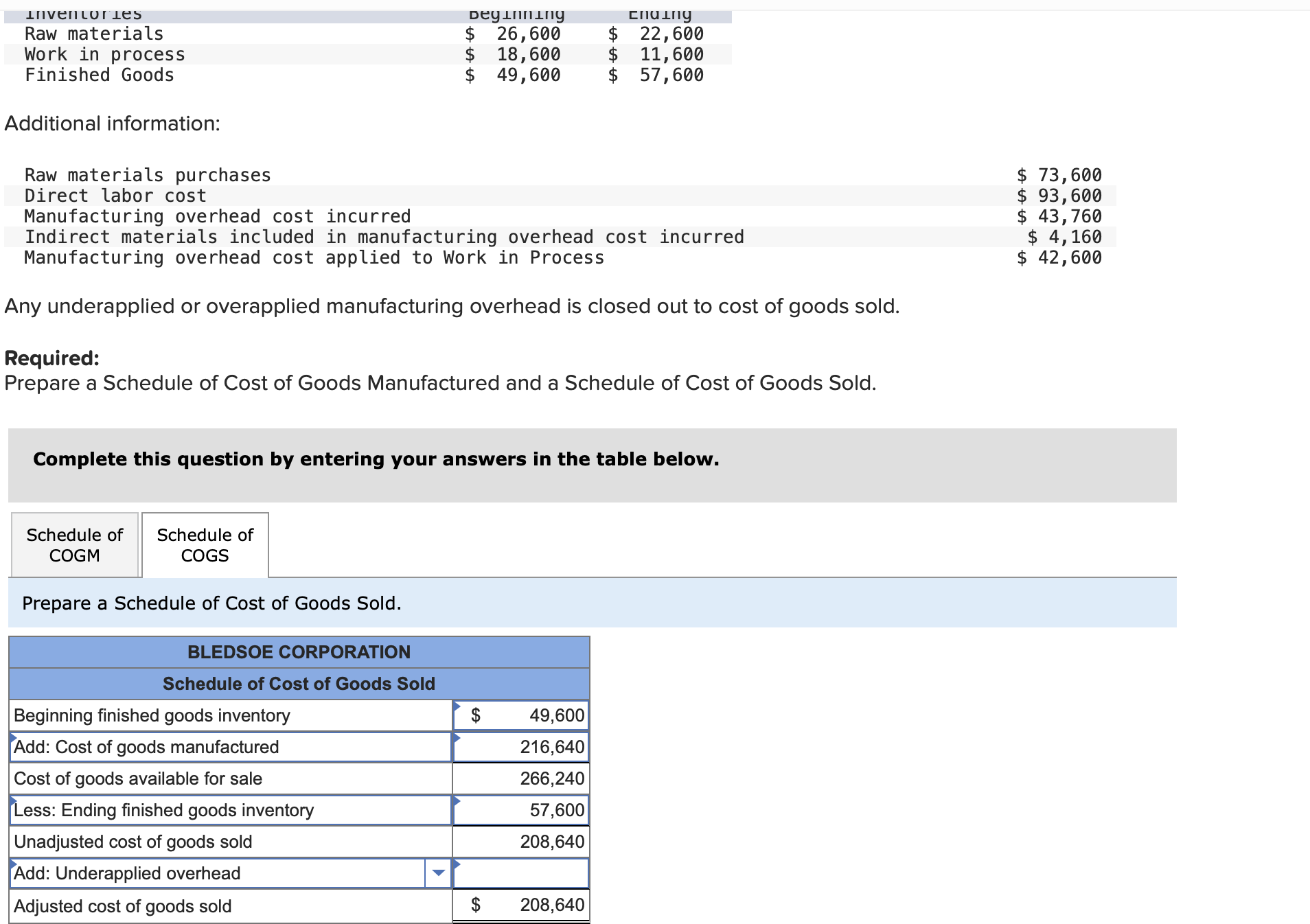Click the blue marker on Beginning finished goods inventory amount
Screen dimensions: 1310x924
(457, 706)
